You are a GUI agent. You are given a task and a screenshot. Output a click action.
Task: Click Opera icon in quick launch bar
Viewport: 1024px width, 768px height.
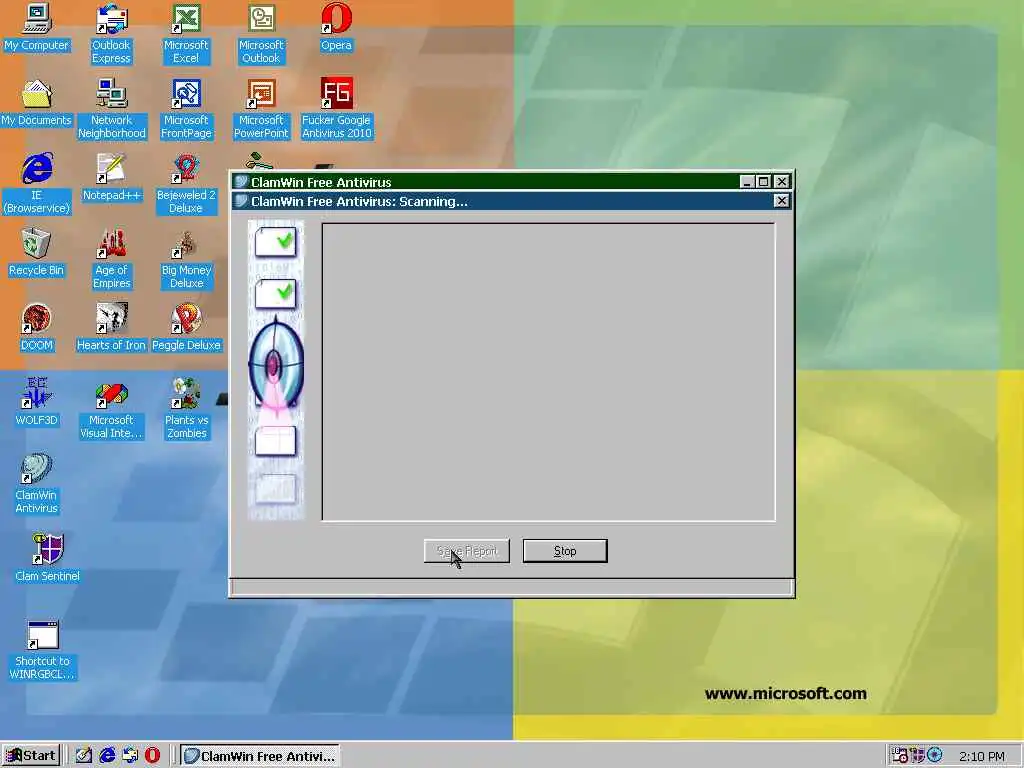pos(152,755)
